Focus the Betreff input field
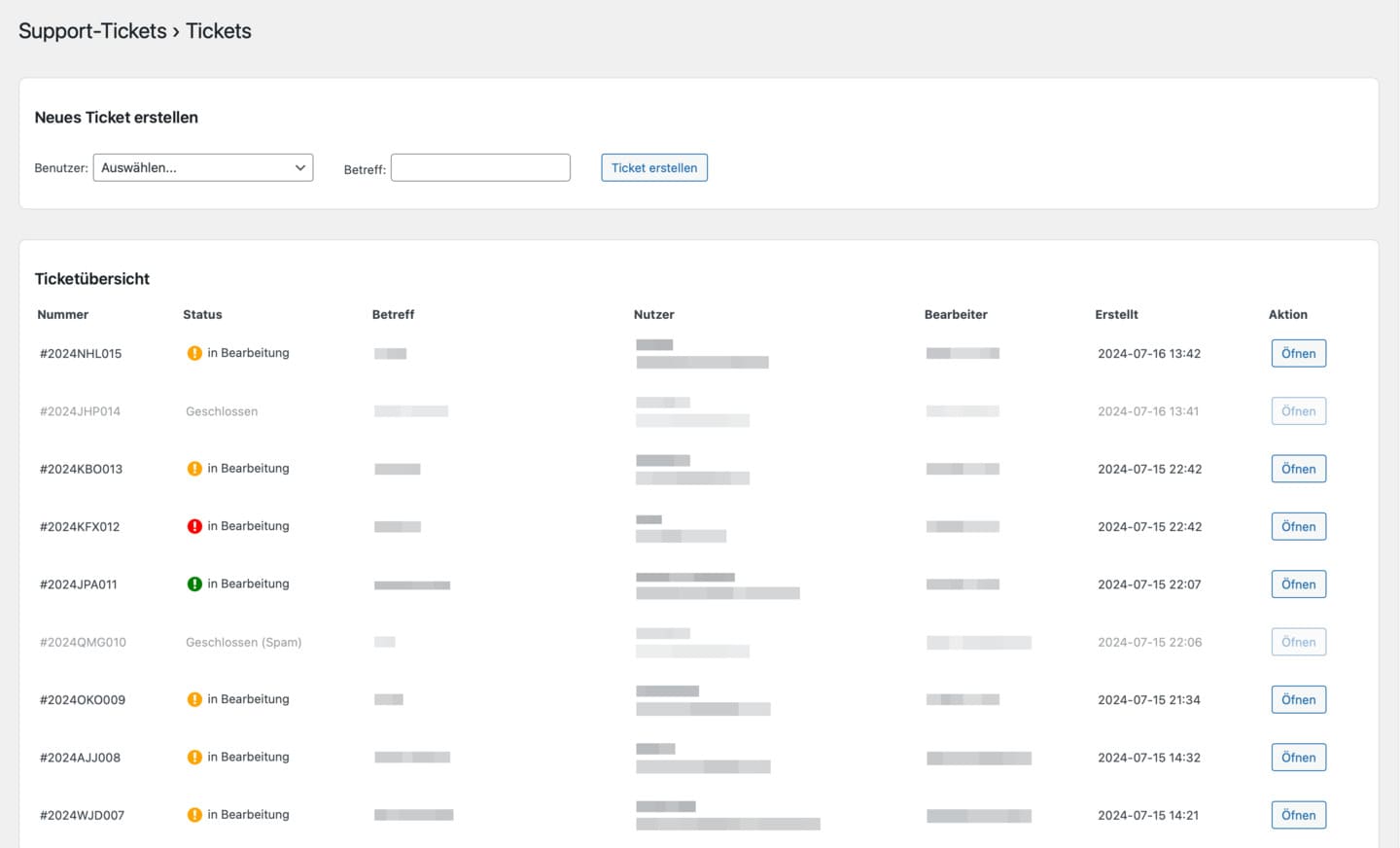1400x848 pixels. click(x=480, y=167)
